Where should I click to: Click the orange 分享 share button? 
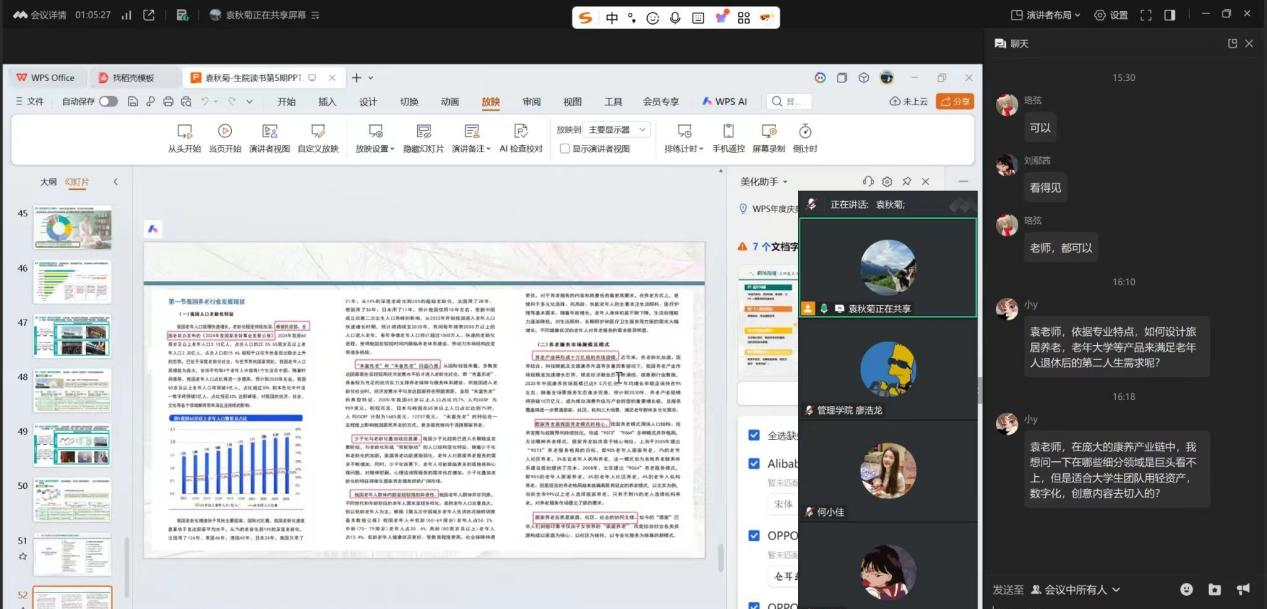[x=955, y=101]
